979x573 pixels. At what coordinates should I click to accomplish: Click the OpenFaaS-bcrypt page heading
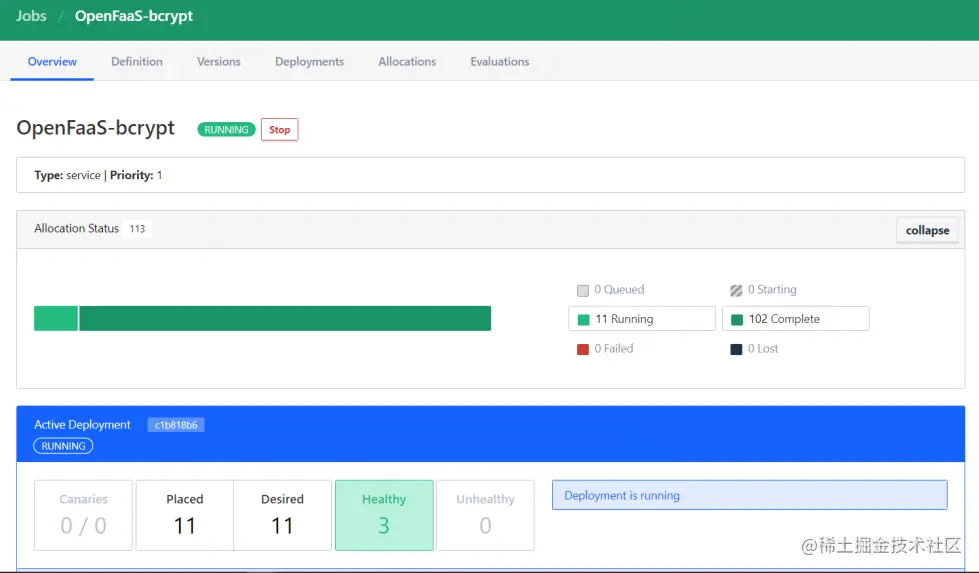[96, 128]
